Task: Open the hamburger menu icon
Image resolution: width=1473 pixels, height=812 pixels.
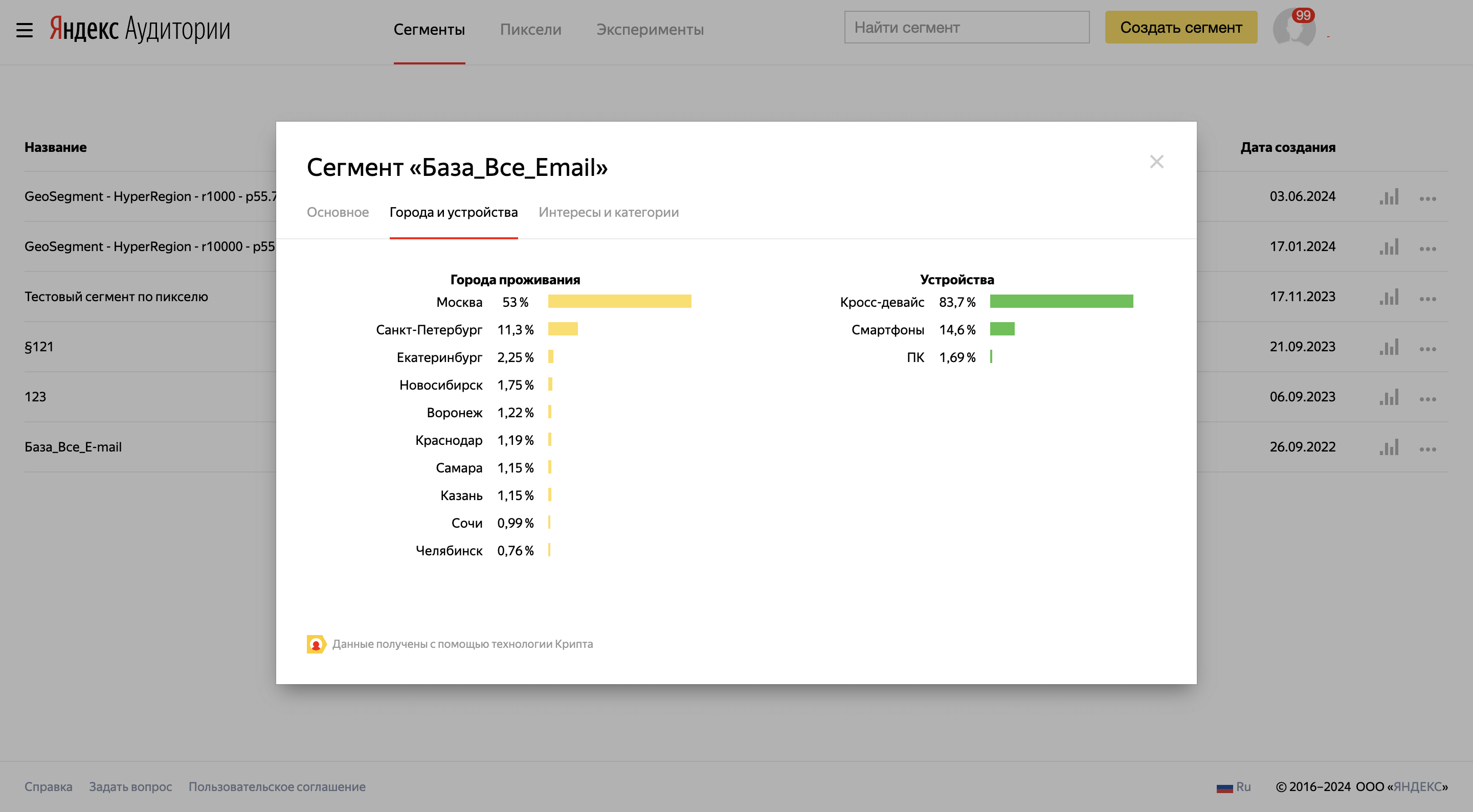Action: point(24,30)
